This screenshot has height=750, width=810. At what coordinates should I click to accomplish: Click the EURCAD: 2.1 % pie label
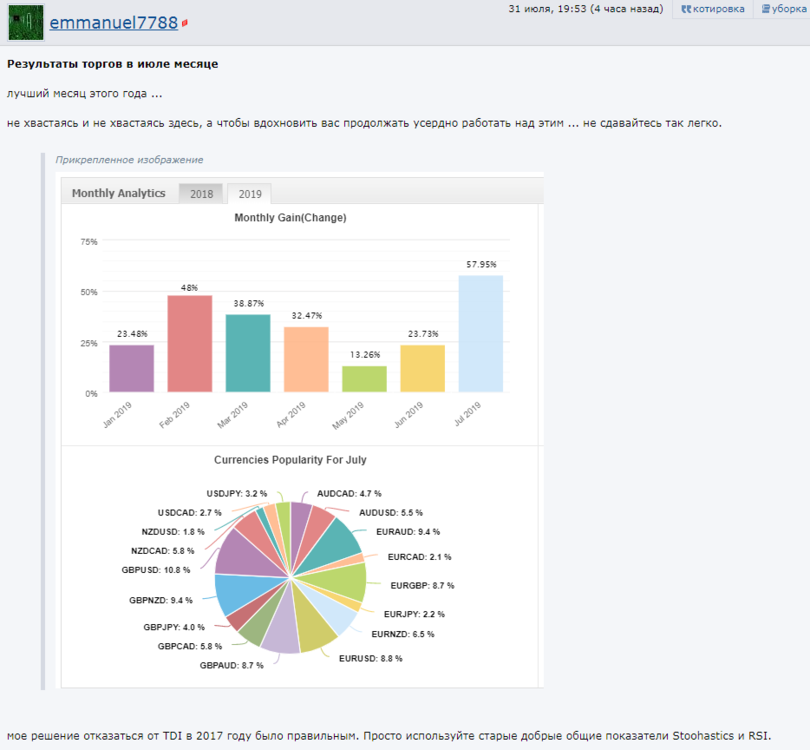[419, 557]
